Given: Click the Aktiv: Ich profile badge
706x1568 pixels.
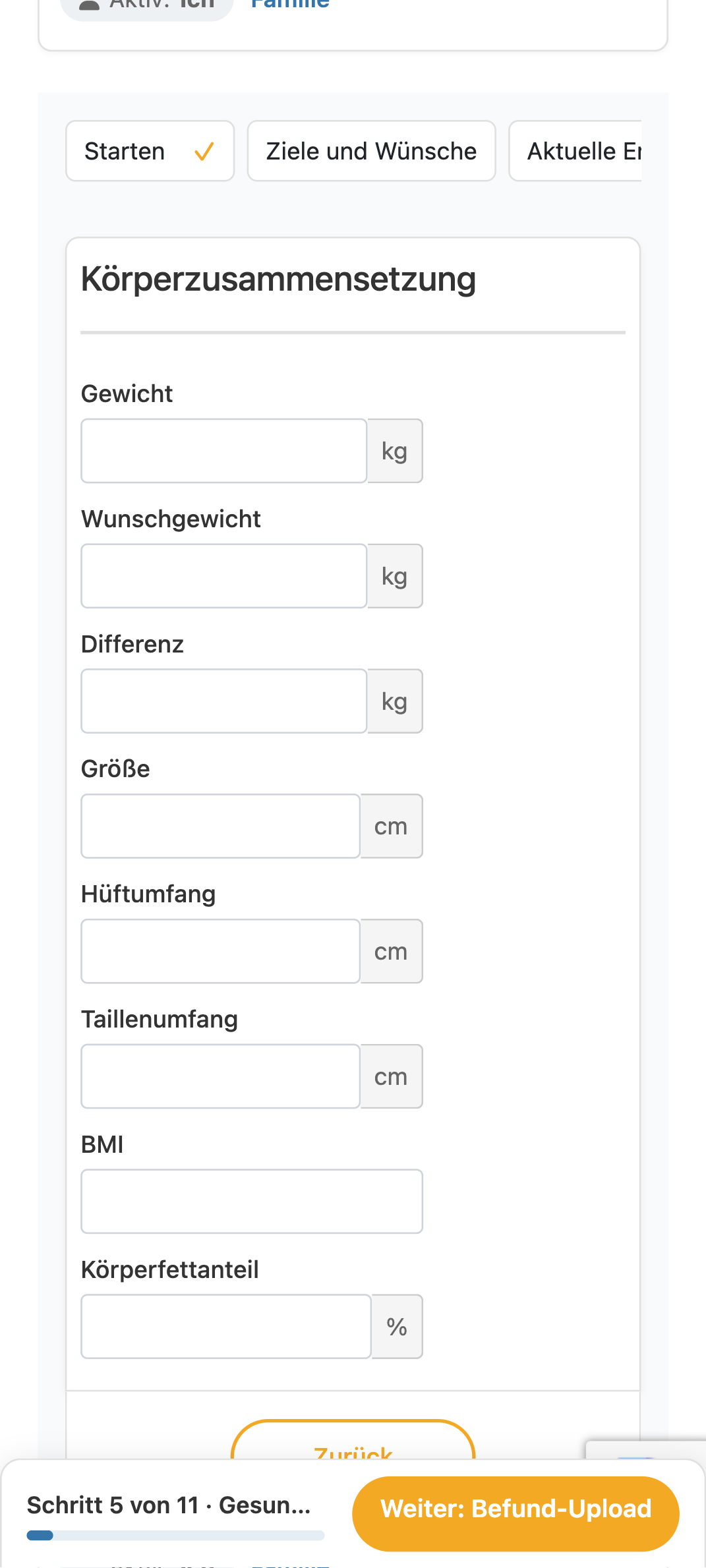Looking at the screenshot, I should [147, 5].
